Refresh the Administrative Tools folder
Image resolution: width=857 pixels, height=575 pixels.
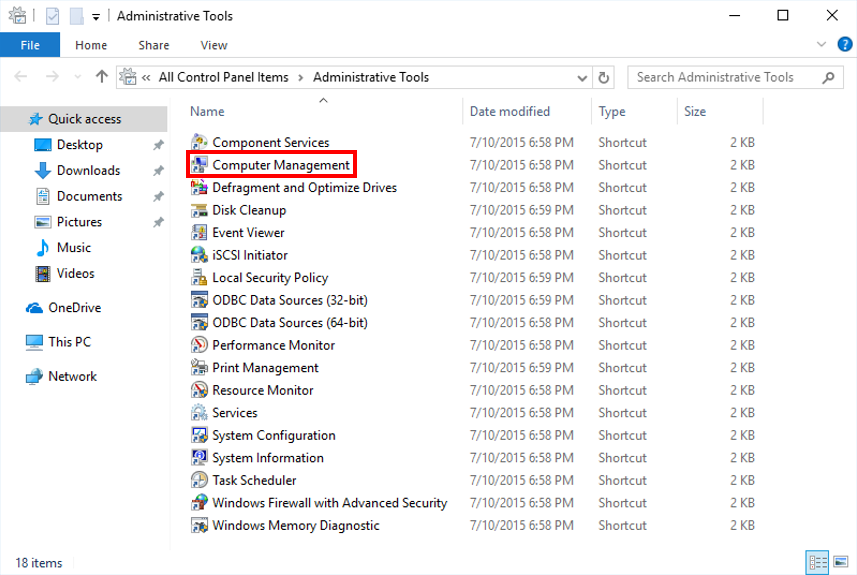pyautogui.click(x=603, y=78)
